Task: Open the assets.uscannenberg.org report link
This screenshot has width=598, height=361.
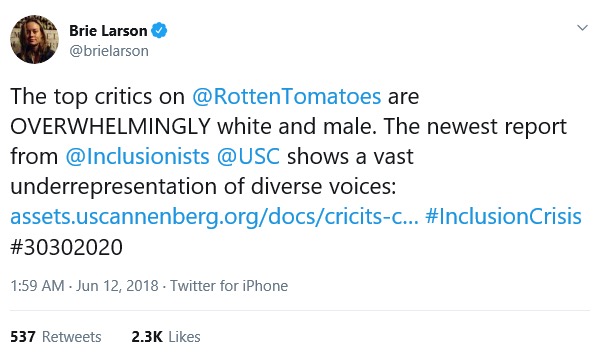Action: click(214, 217)
